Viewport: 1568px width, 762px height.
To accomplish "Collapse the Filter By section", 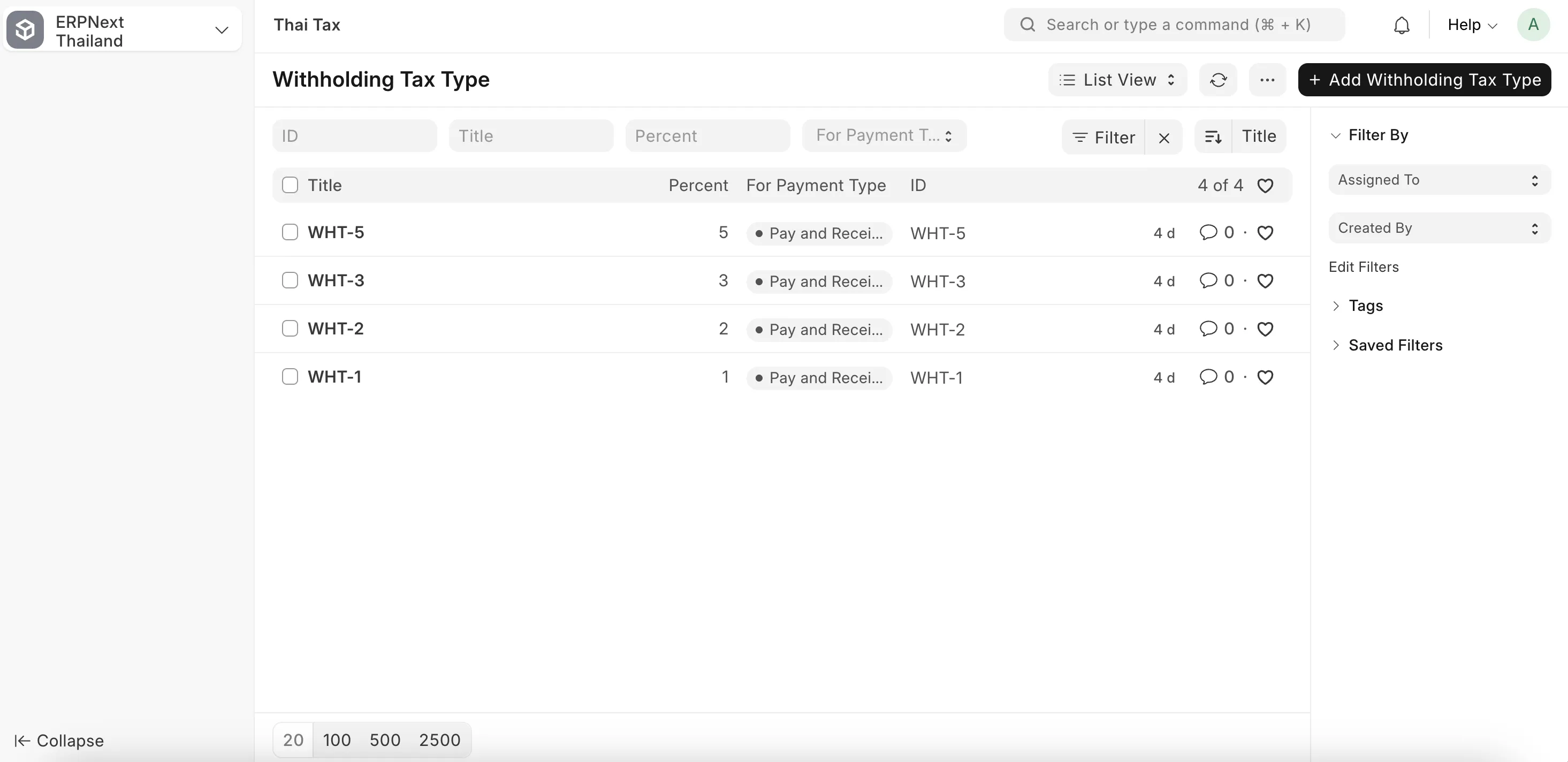I will 1369,135.
